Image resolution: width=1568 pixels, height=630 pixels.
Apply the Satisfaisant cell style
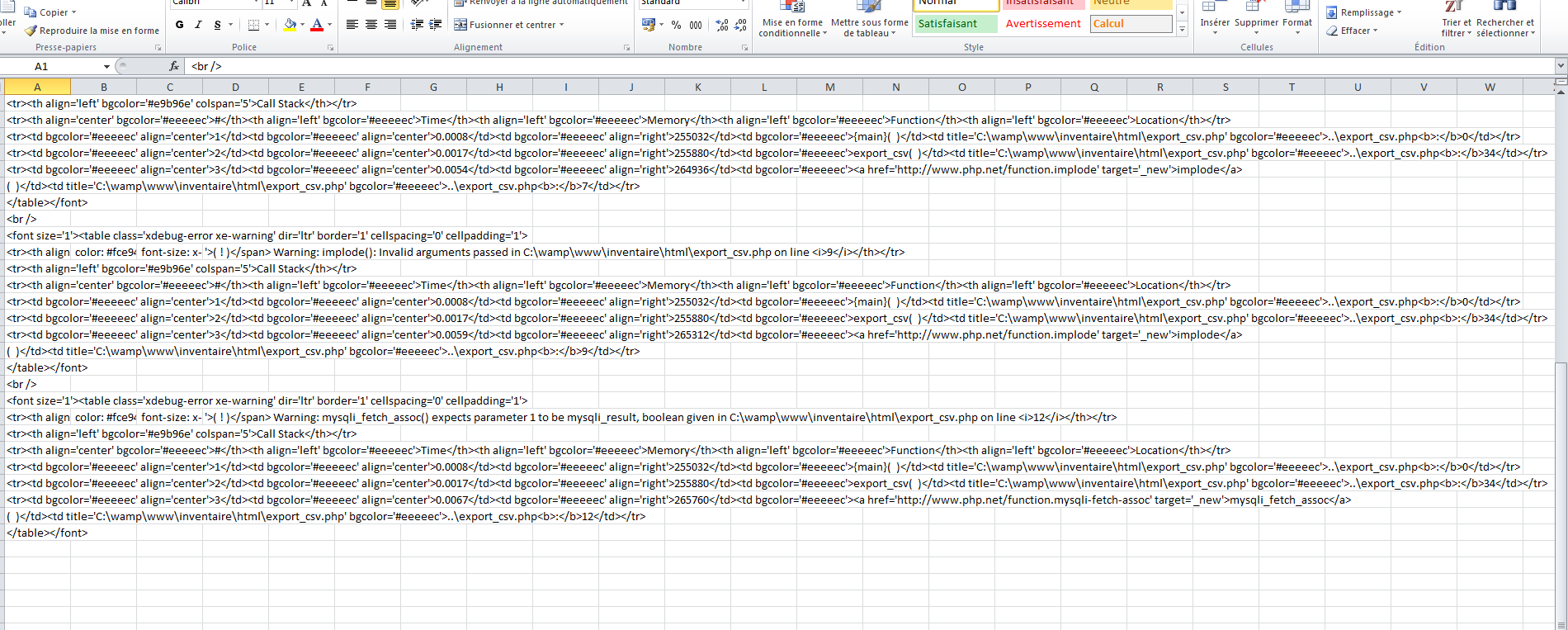pos(956,24)
